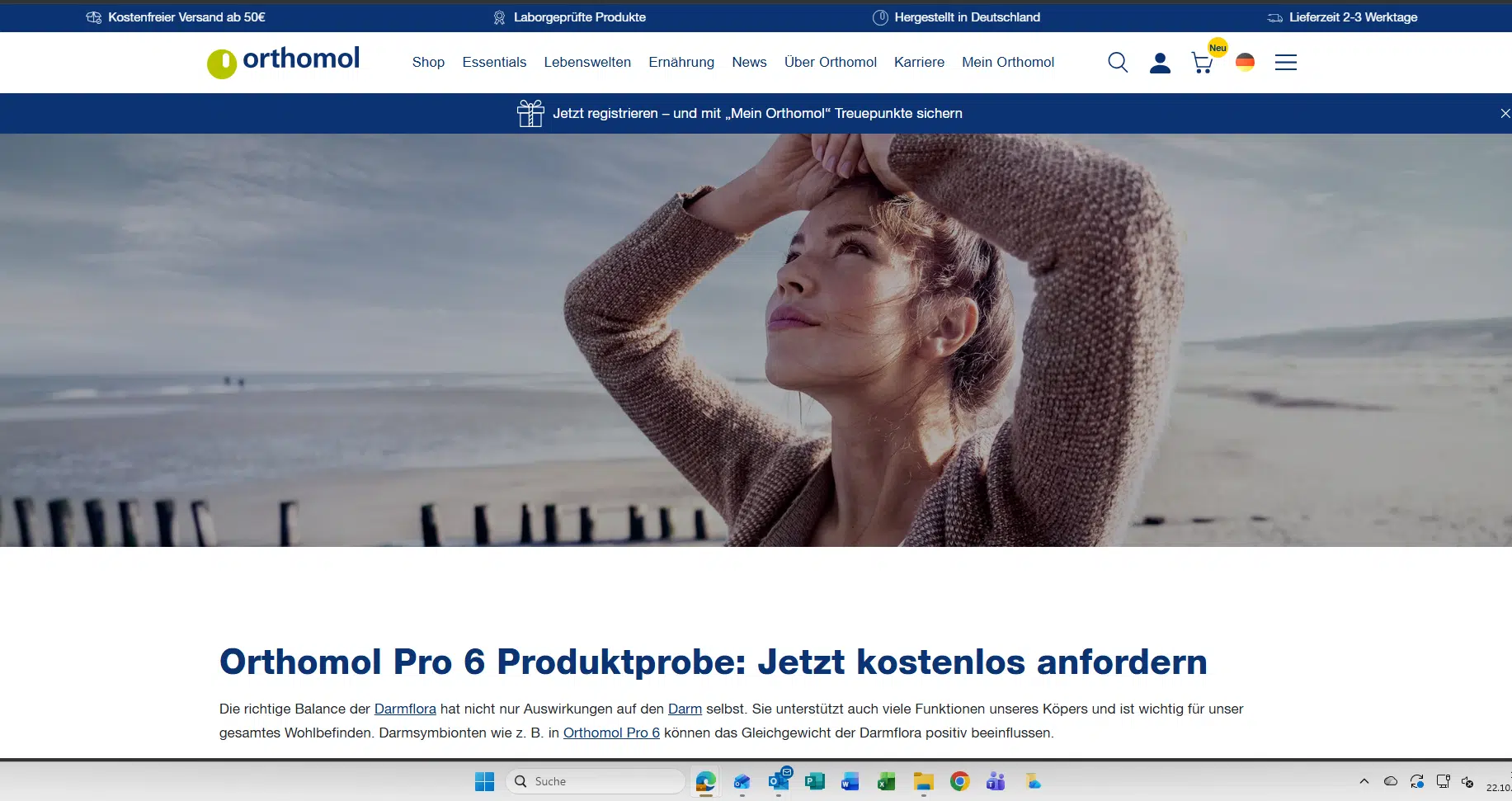
Task: Click the muted volume tray icon
Action: click(1467, 781)
